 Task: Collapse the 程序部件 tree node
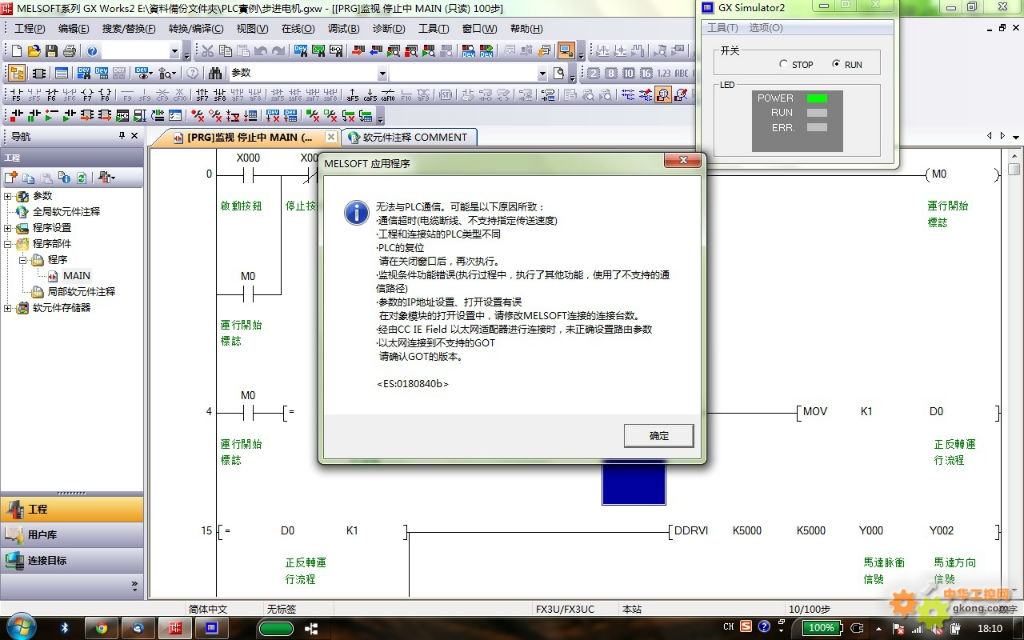(x=8, y=244)
